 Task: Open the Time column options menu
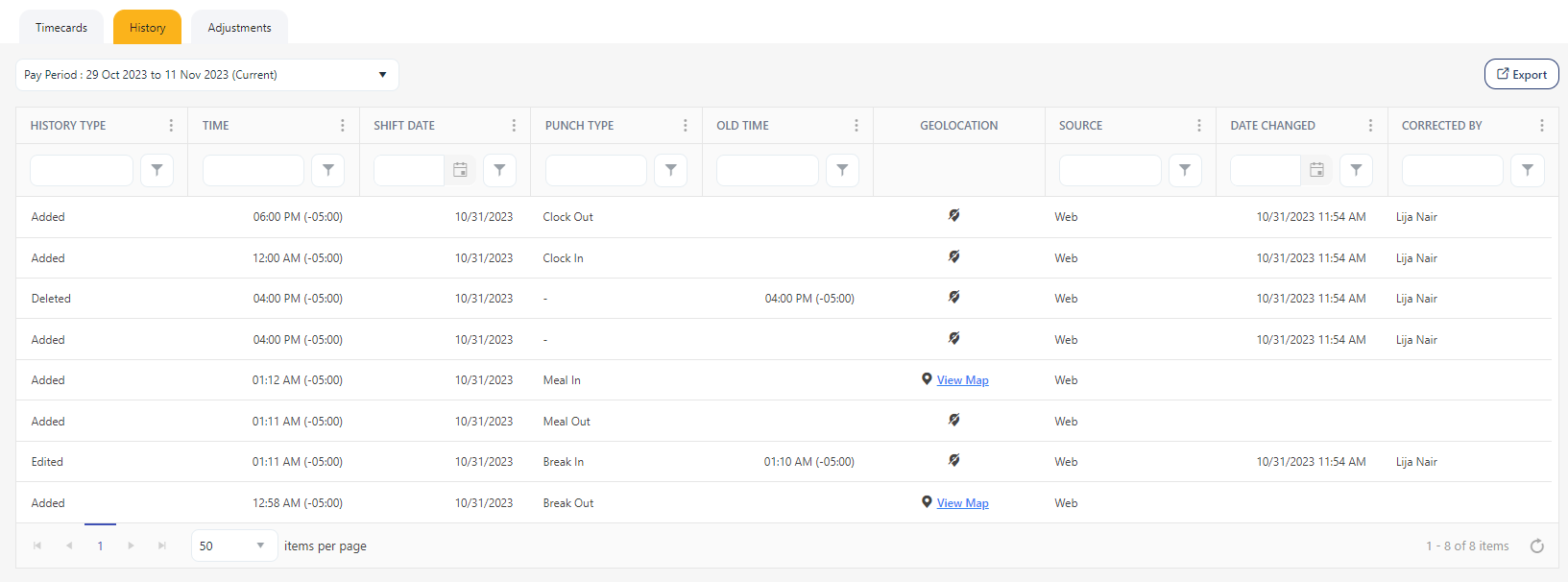click(x=343, y=126)
